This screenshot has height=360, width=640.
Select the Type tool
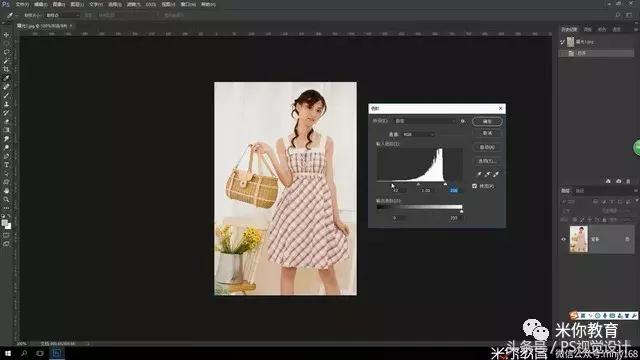6,164
